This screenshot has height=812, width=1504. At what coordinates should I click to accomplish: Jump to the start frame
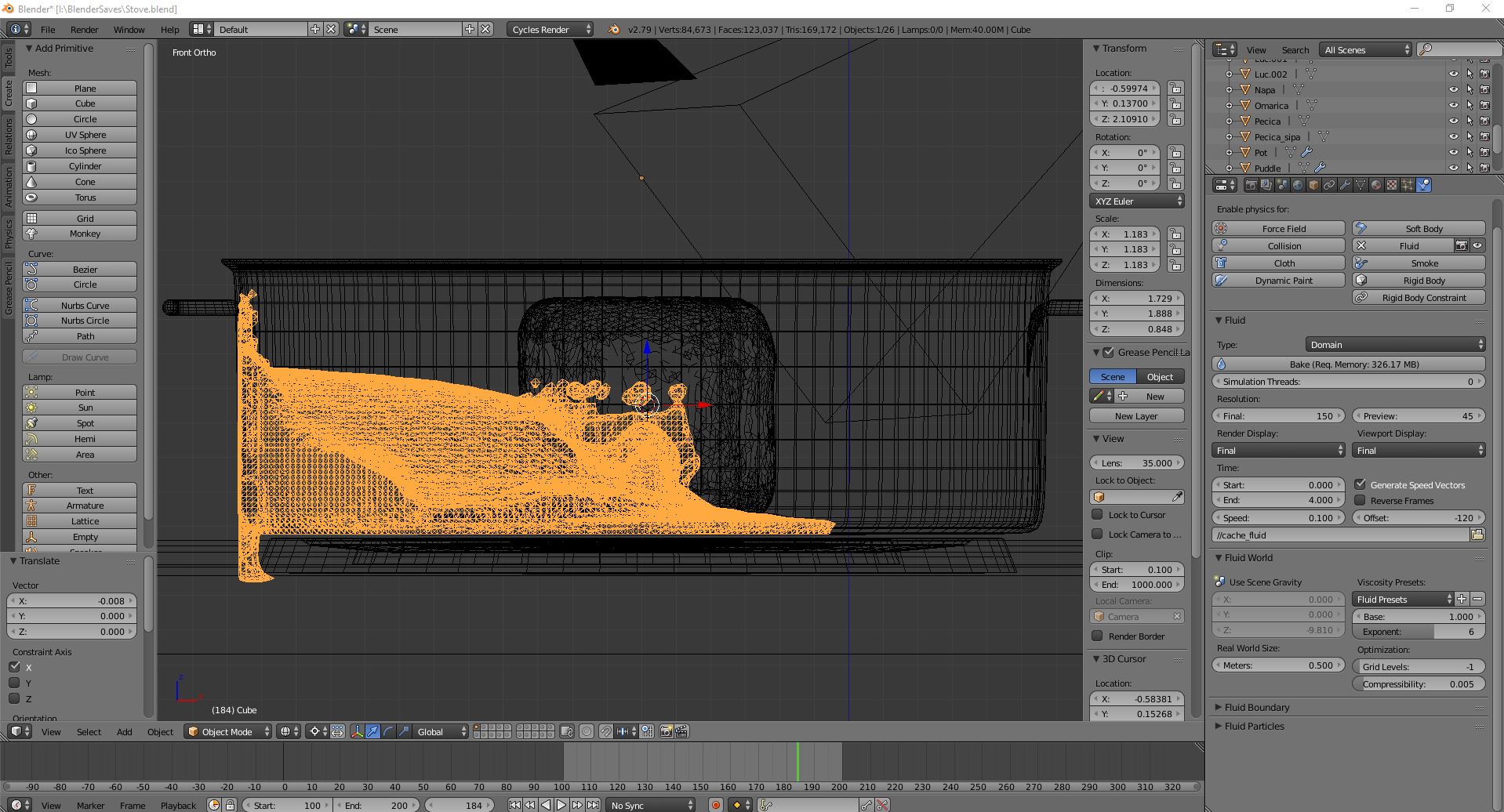click(x=514, y=805)
